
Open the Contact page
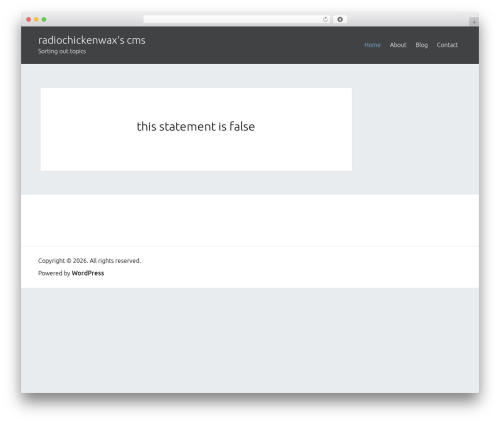[447, 45]
